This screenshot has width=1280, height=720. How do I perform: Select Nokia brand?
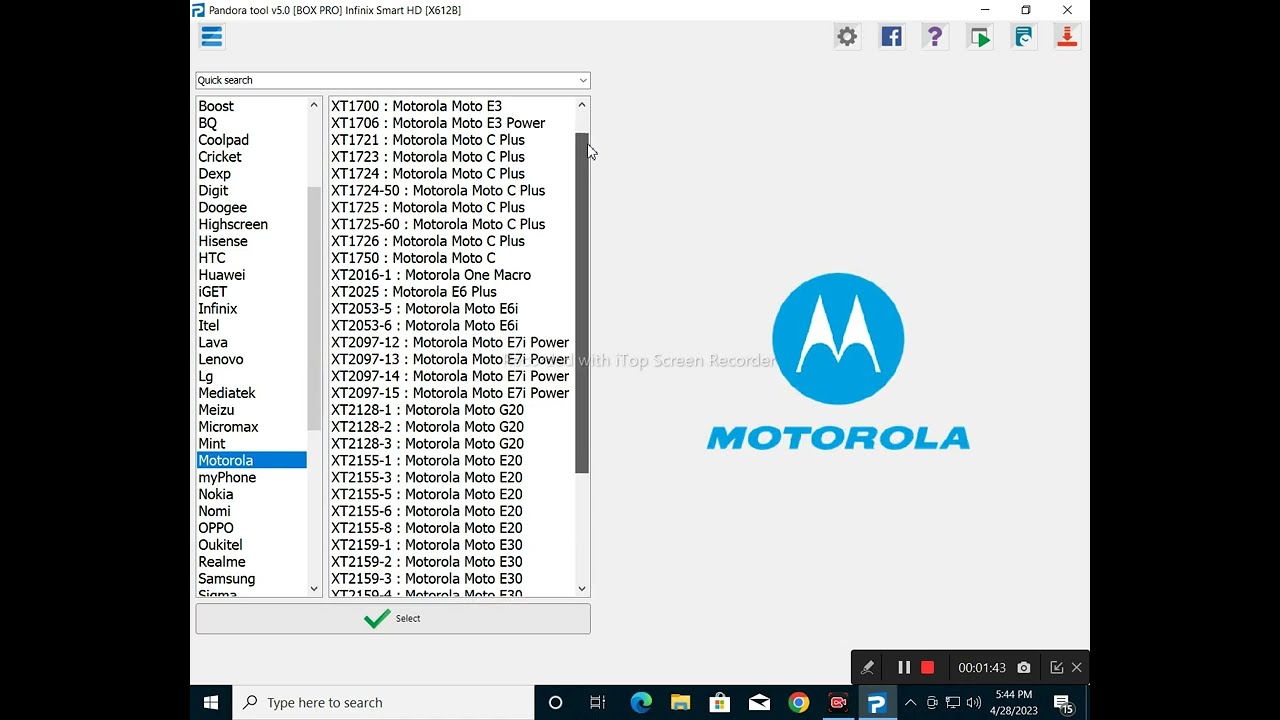[215, 494]
